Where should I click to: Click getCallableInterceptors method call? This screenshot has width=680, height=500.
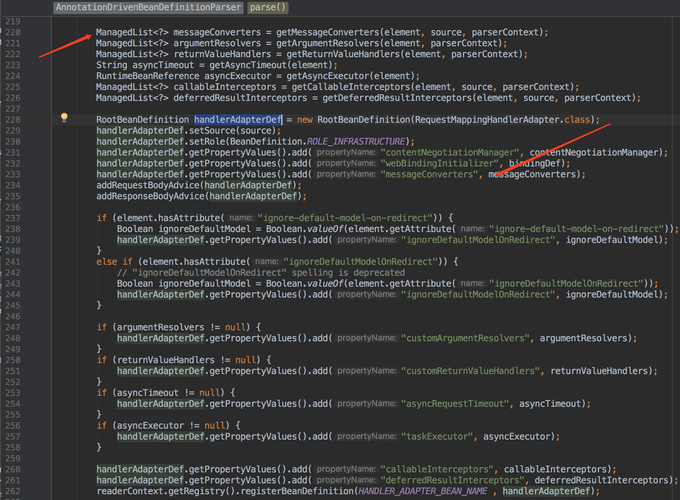coord(350,87)
